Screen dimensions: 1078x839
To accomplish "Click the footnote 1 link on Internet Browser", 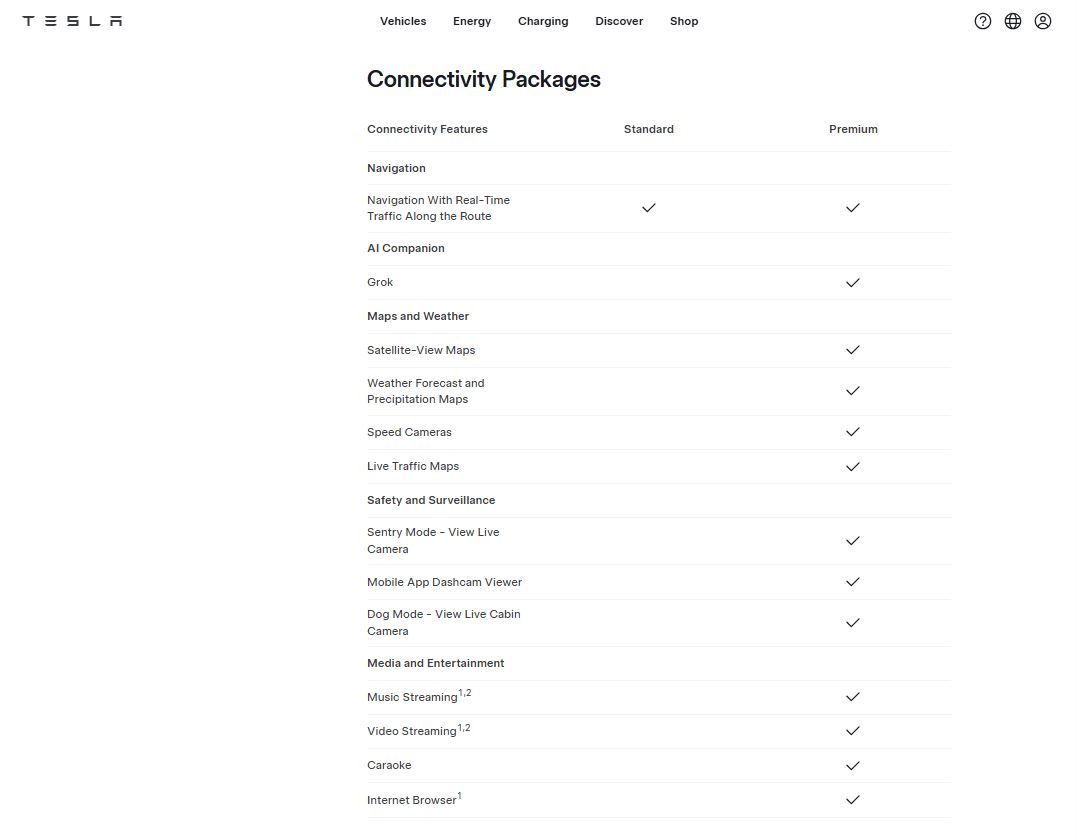I will coord(459,793).
